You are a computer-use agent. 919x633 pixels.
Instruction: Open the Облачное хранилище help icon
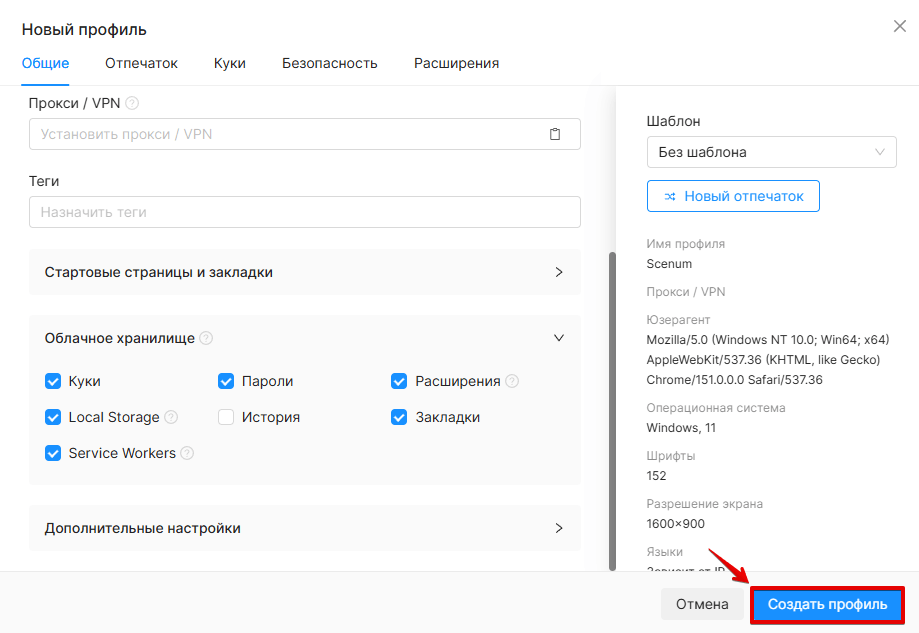(x=206, y=338)
